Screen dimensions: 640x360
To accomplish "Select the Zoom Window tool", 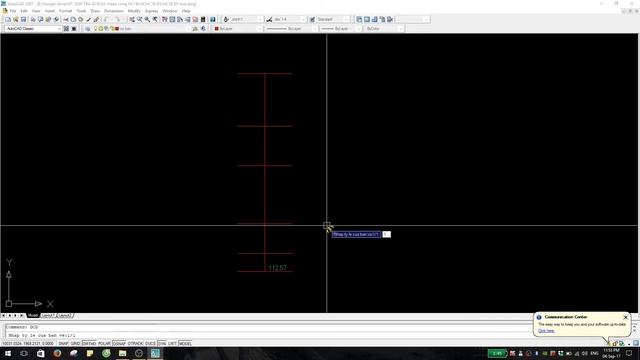I will pyautogui.click(x=147, y=19).
